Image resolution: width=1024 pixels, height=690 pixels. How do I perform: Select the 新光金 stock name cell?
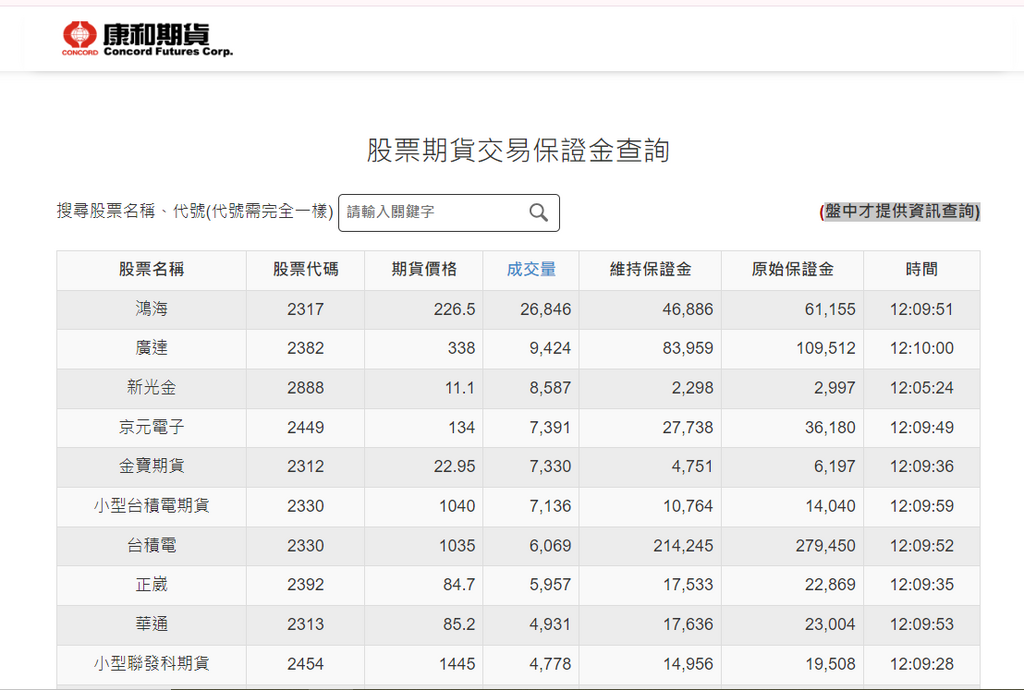[152, 388]
